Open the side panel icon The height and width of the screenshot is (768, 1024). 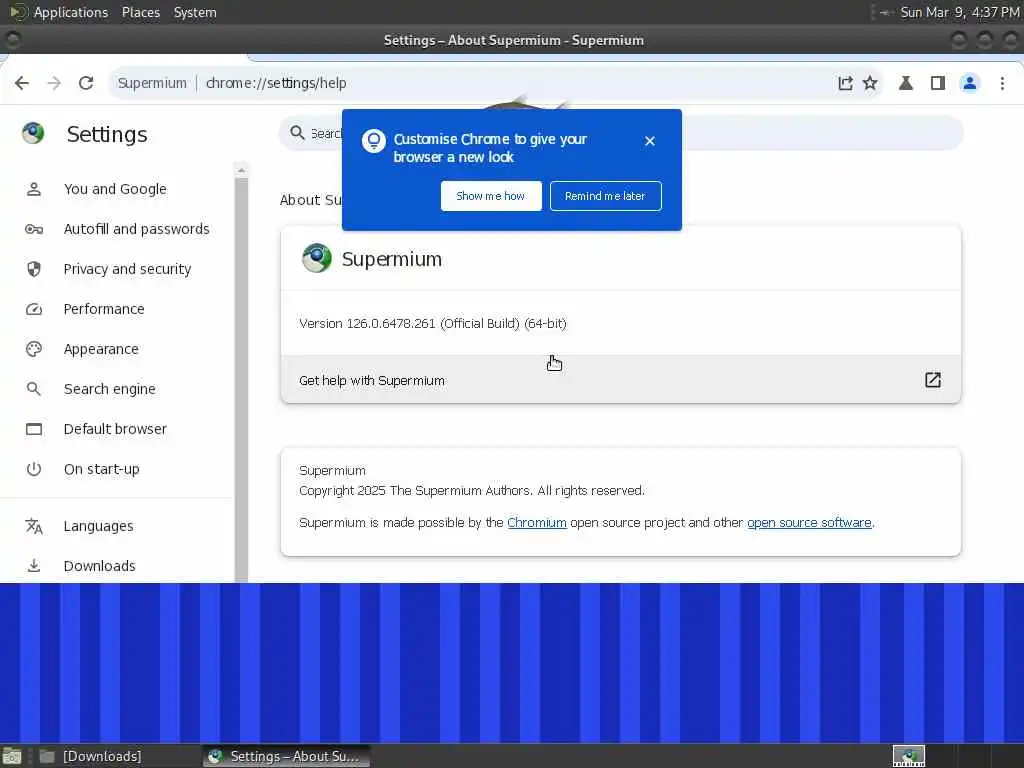tap(938, 83)
